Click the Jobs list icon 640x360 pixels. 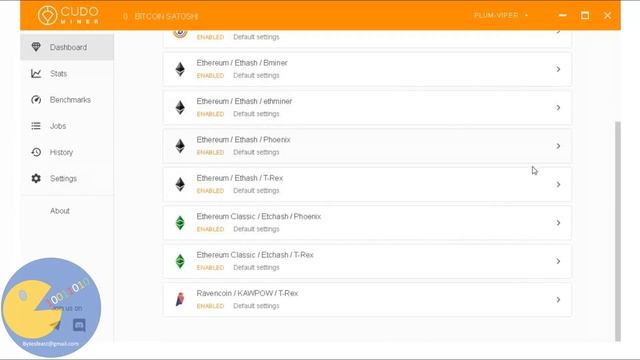(x=36, y=126)
